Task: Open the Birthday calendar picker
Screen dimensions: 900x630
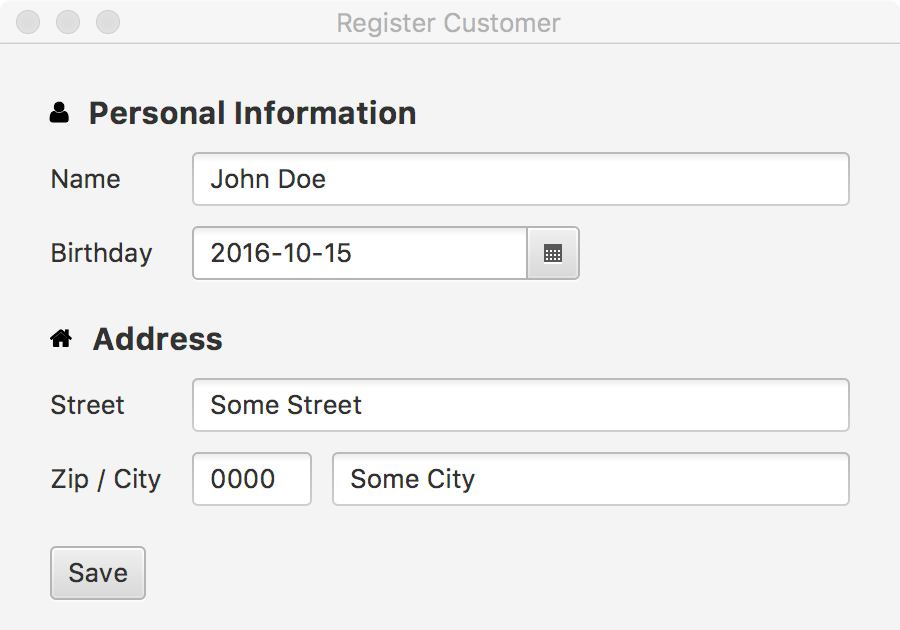Action: click(x=553, y=254)
